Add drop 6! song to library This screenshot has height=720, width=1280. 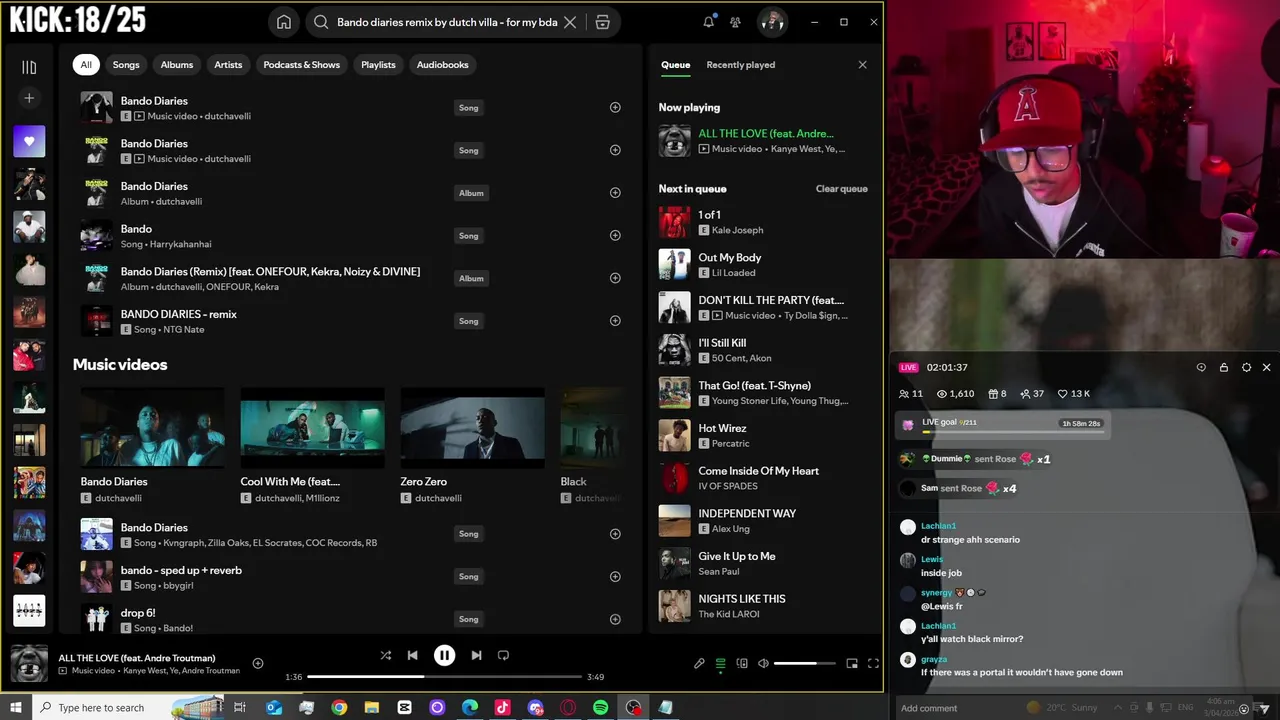pos(615,619)
